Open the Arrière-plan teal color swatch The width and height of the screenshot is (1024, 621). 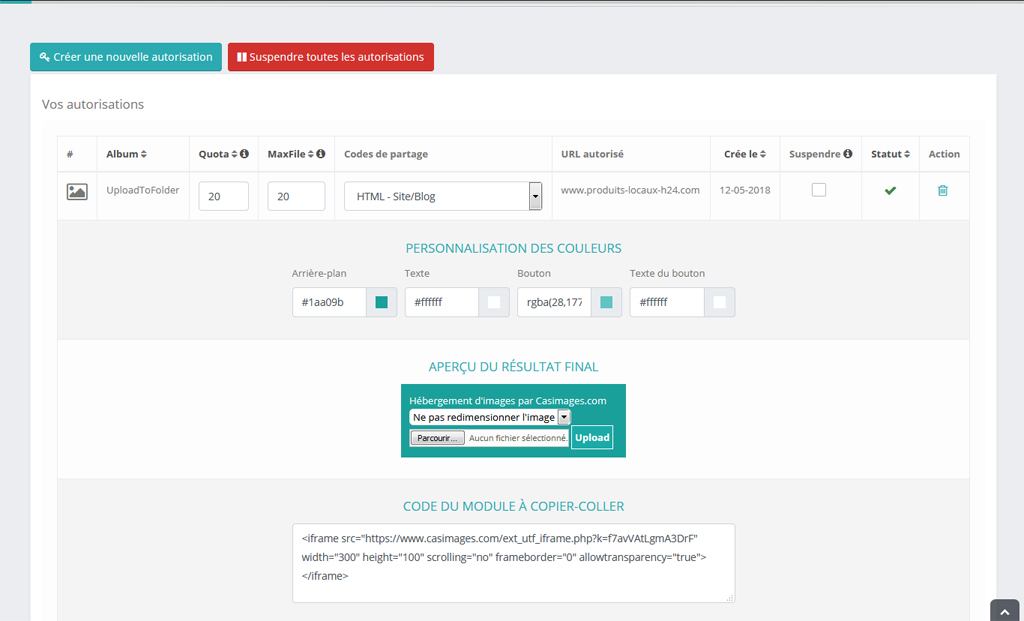(x=381, y=302)
